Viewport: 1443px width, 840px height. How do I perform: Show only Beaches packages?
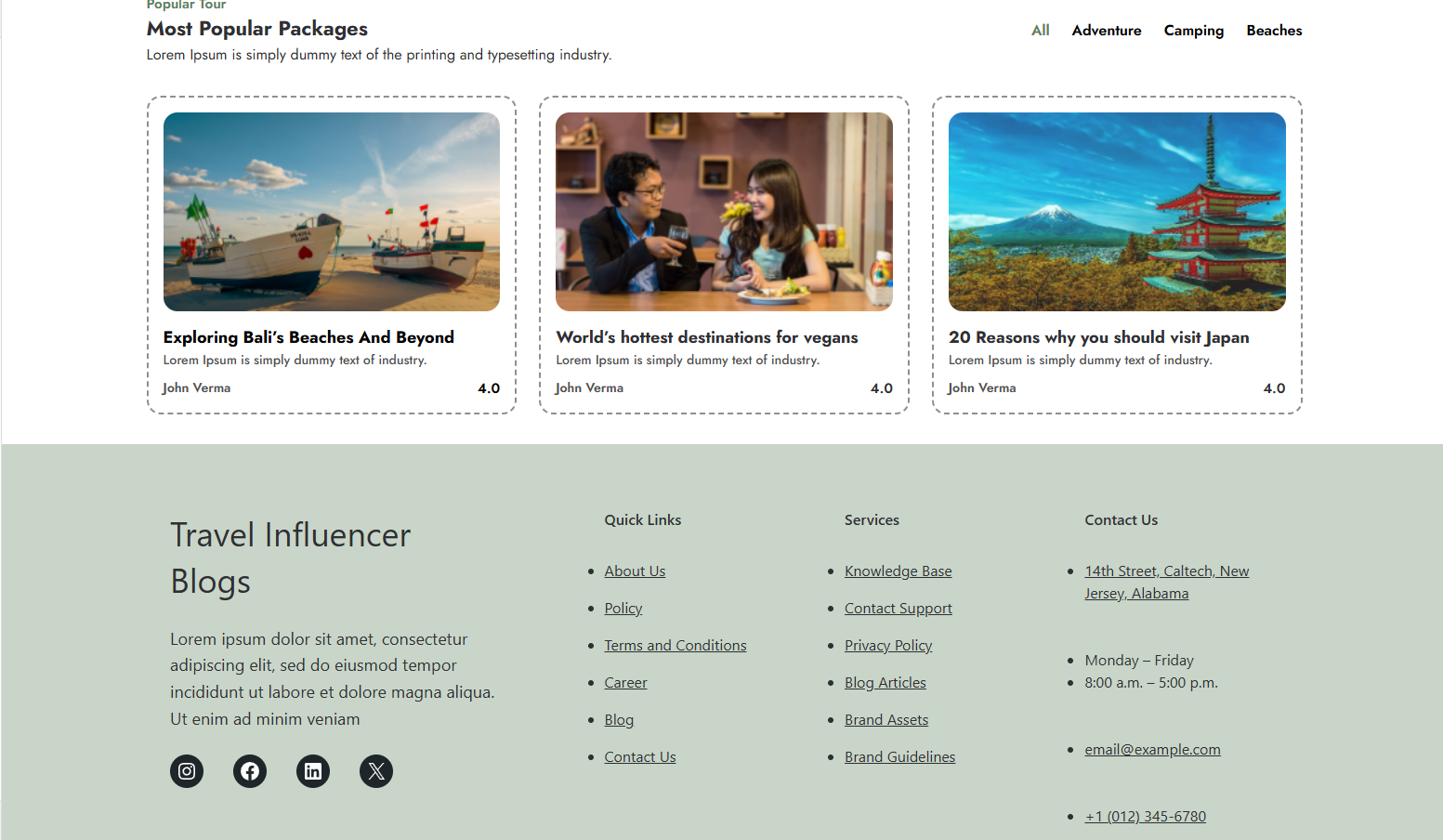coord(1273,30)
